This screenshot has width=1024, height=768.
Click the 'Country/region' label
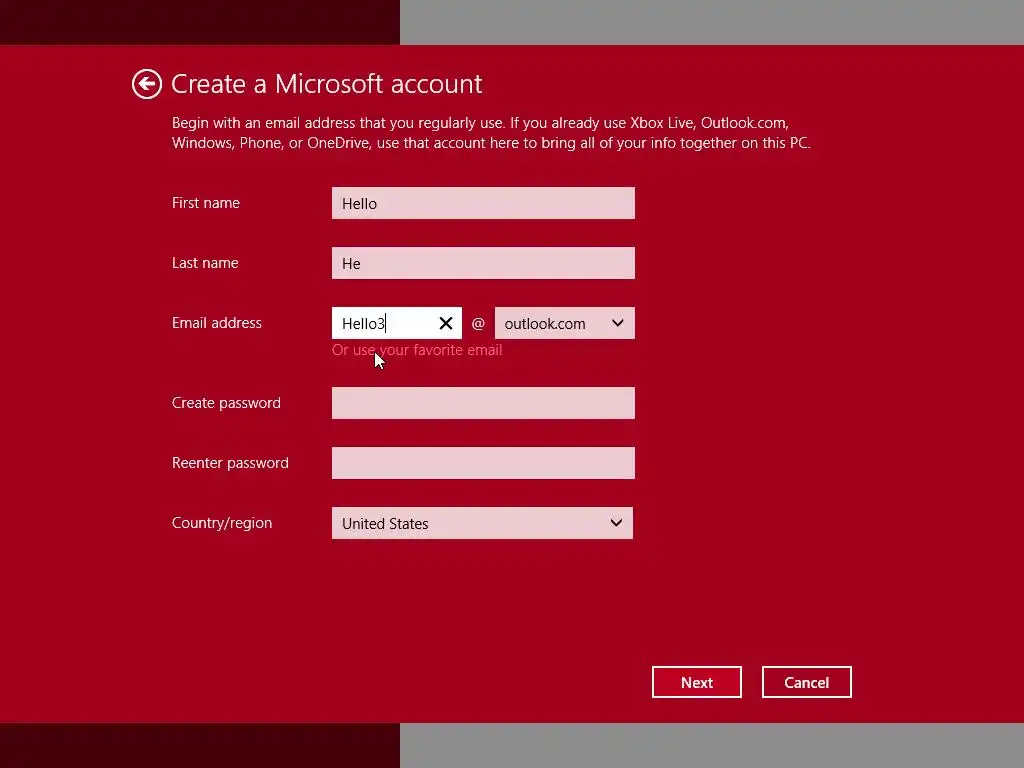pyautogui.click(x=222, y=523)
